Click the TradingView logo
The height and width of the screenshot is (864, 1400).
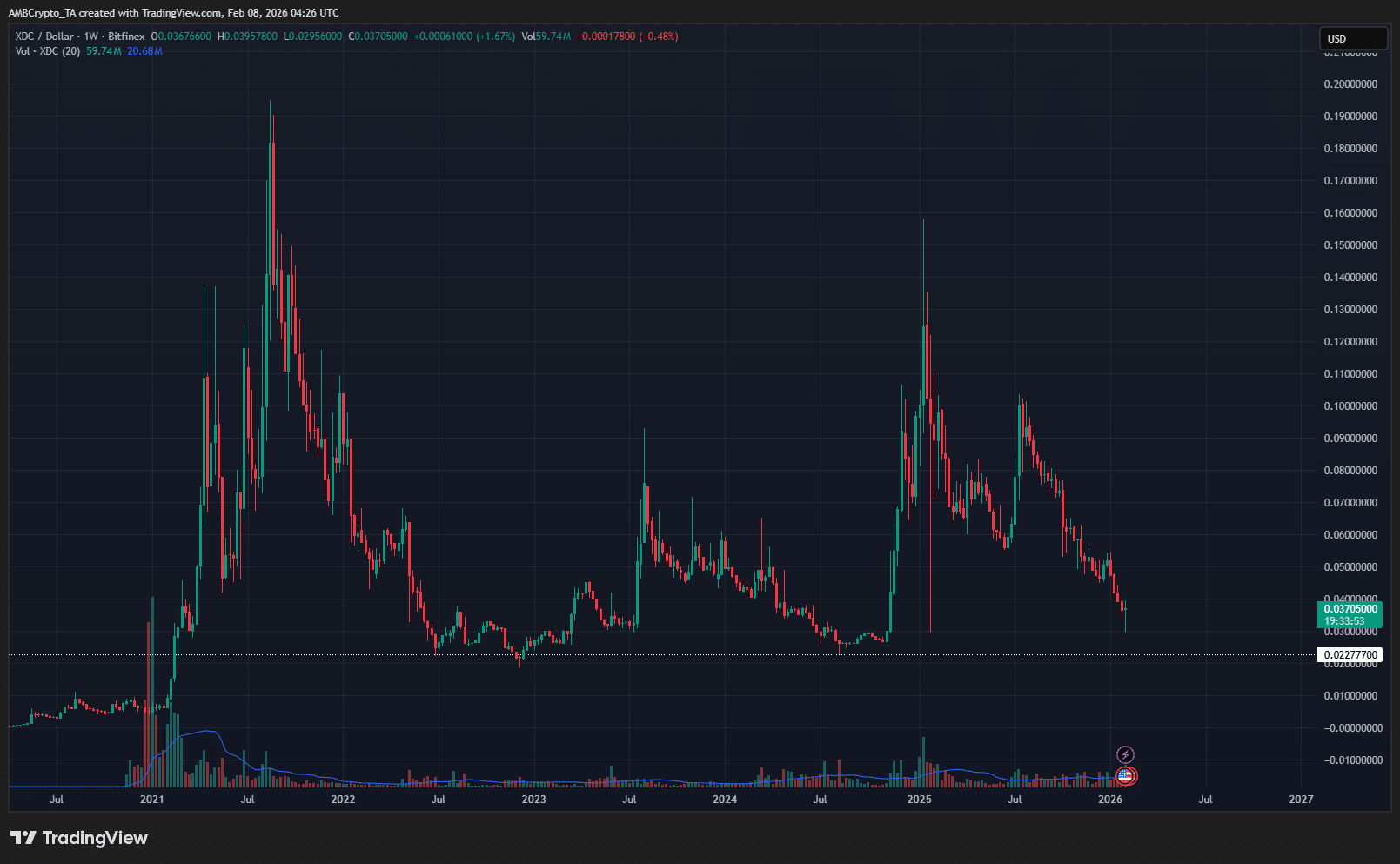click(79, 838)
